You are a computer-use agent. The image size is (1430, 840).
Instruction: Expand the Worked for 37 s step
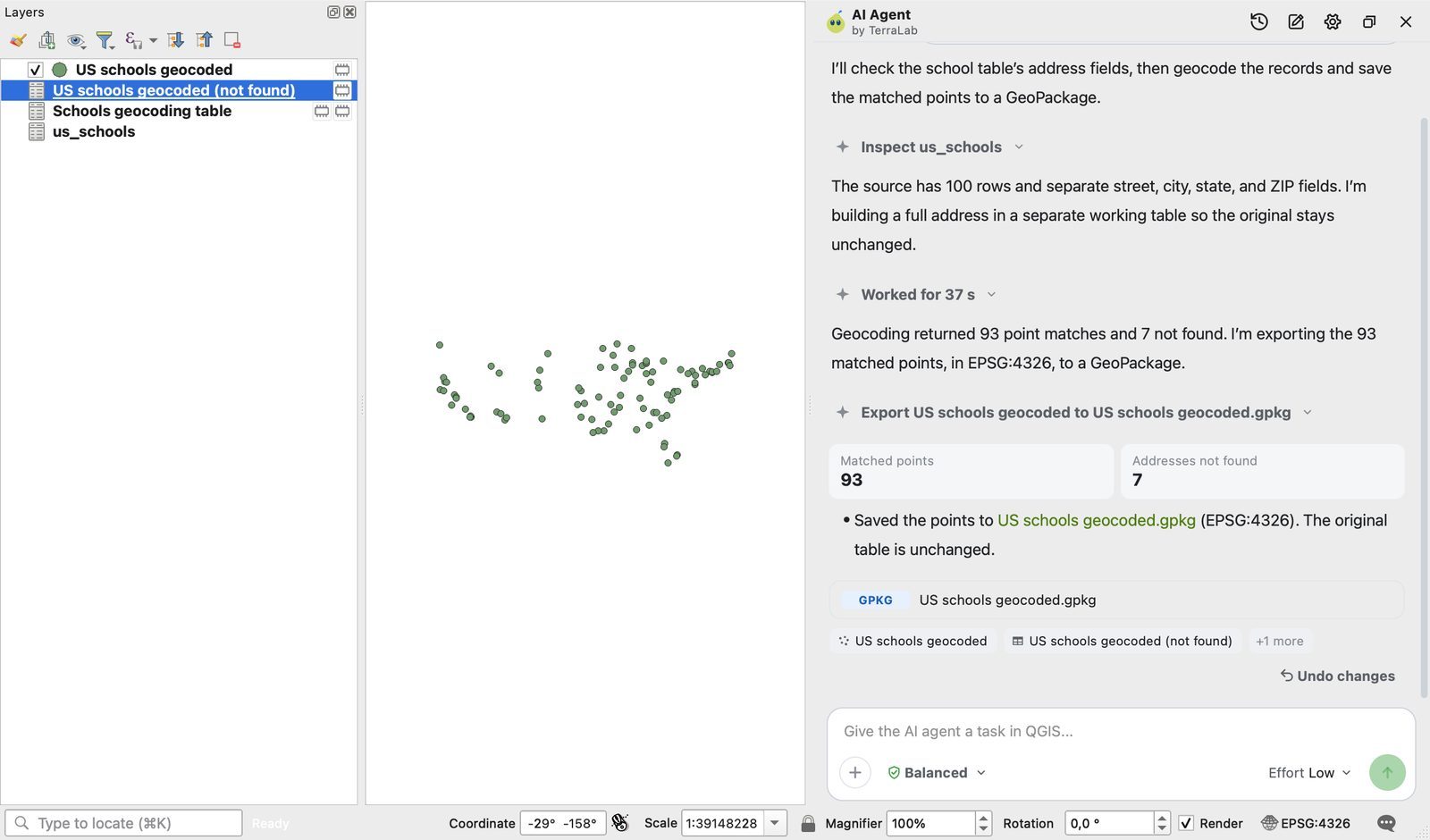[916, 294]
